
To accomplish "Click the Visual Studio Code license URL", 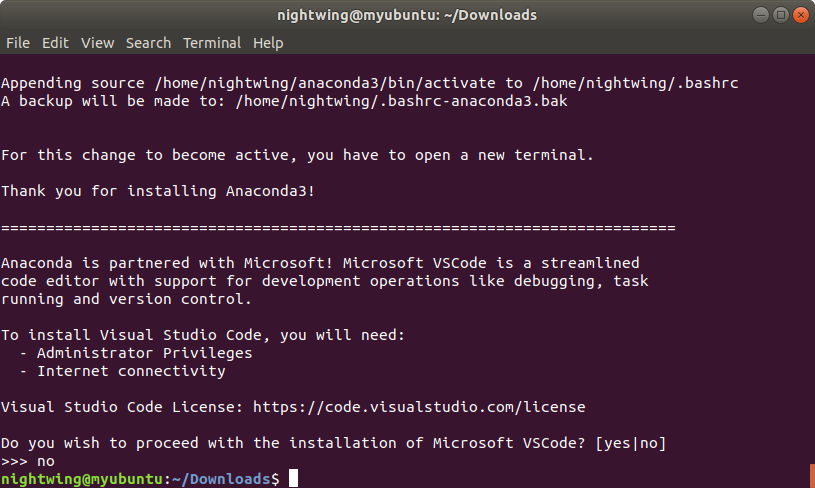I will click(x=419, y=407).
